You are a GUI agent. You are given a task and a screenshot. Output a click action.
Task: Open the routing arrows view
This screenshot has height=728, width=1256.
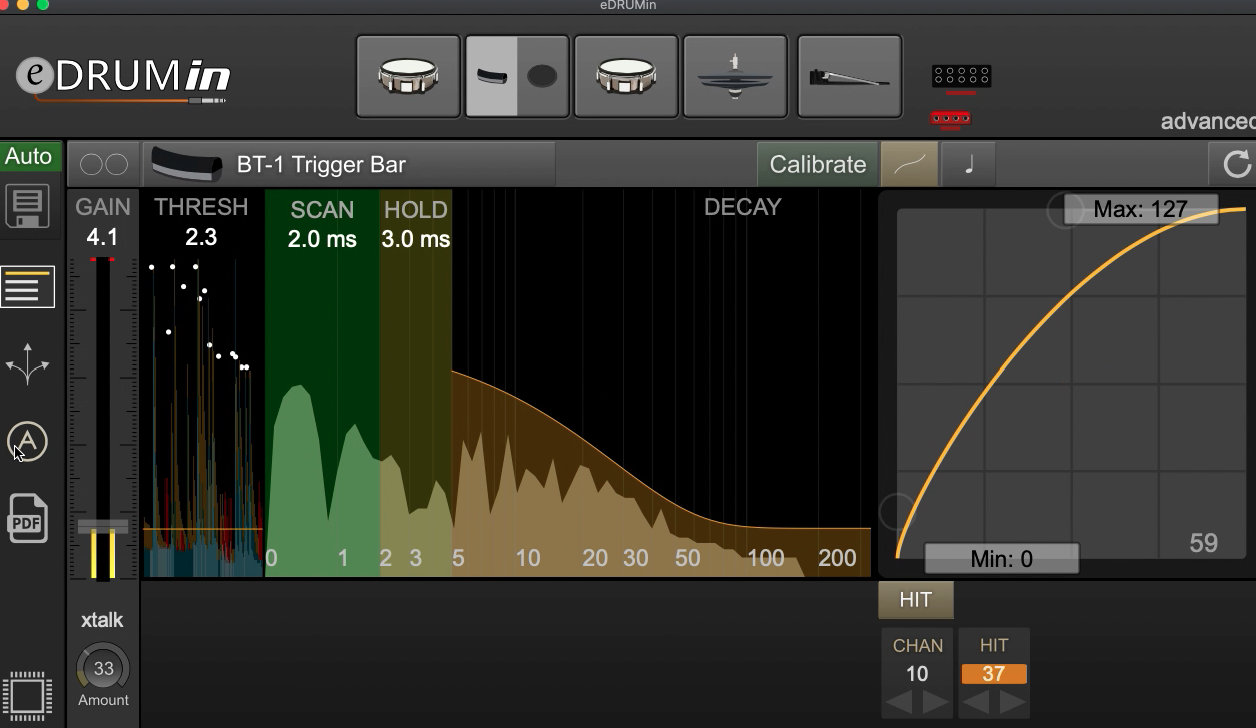(x=27, y=364)
